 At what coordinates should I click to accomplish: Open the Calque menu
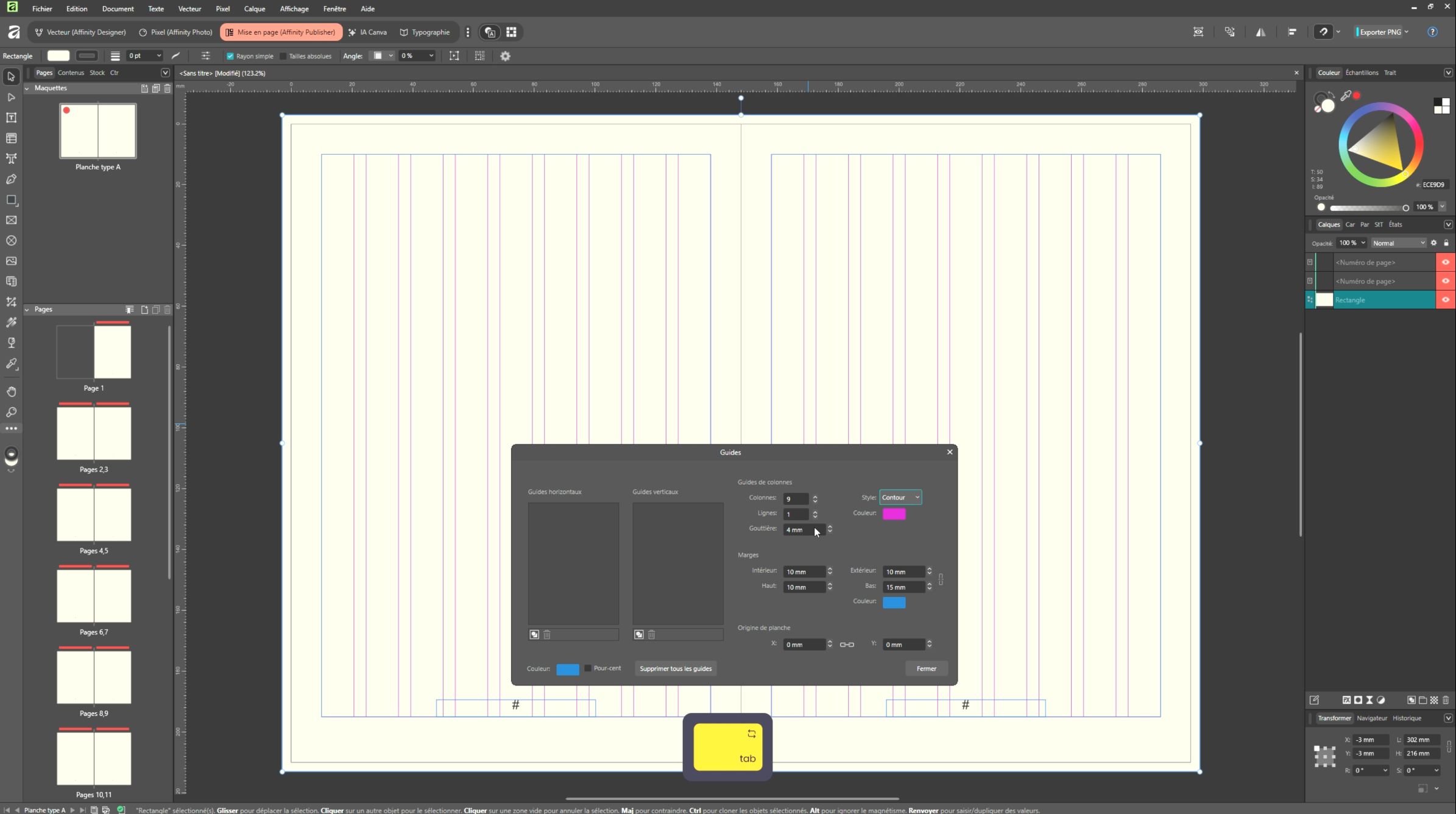click(x=254, y=9)
